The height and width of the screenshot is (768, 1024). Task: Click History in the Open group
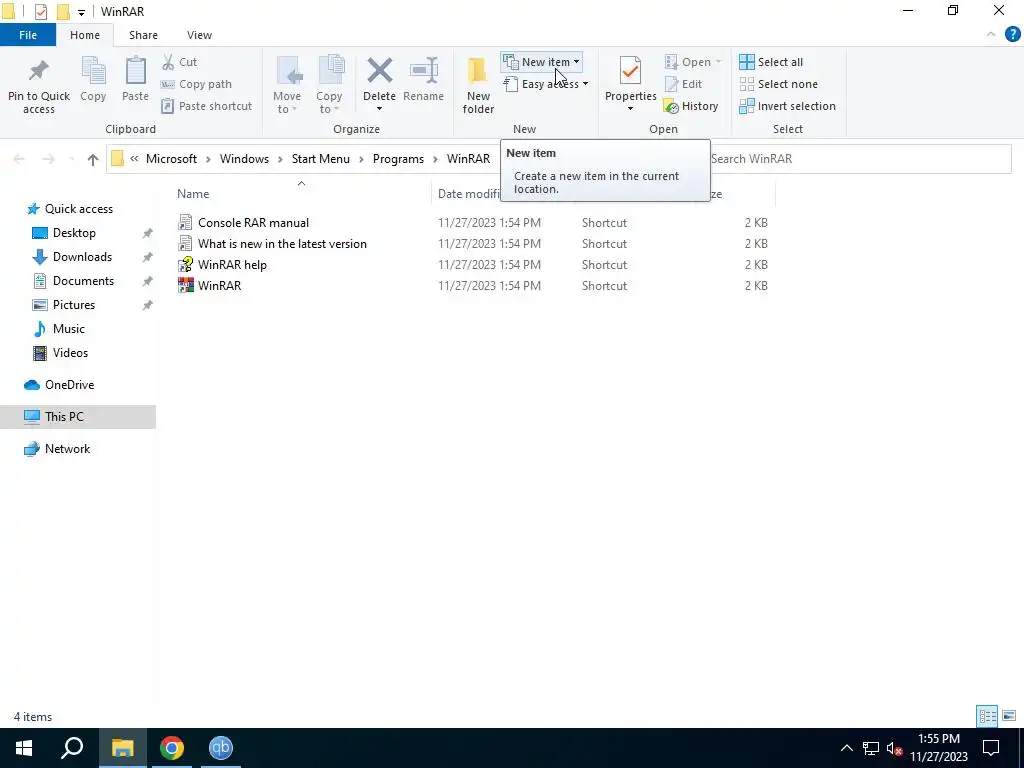[691, 106]
